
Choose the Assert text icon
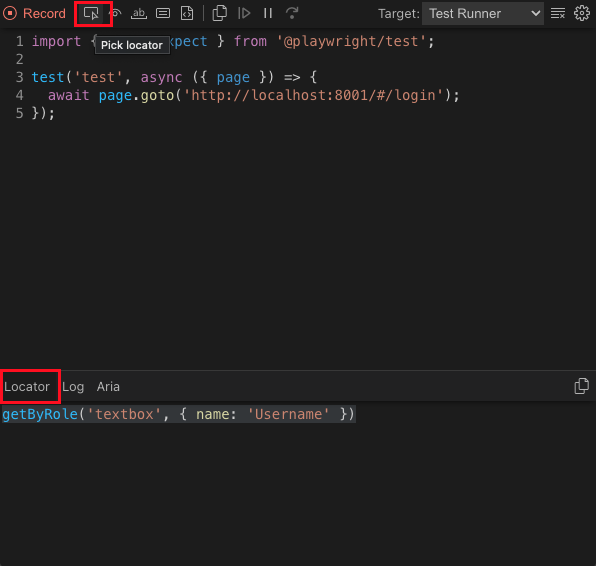139,14
